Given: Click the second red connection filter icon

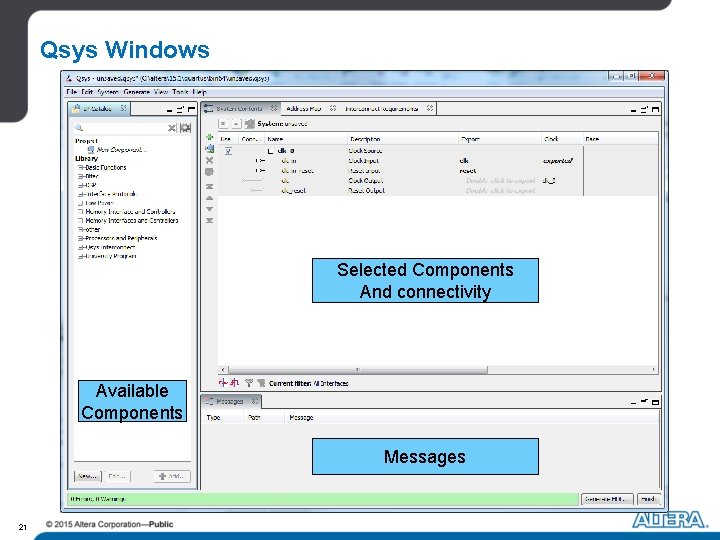Looking at the screenshot, I should click(235, 382).
